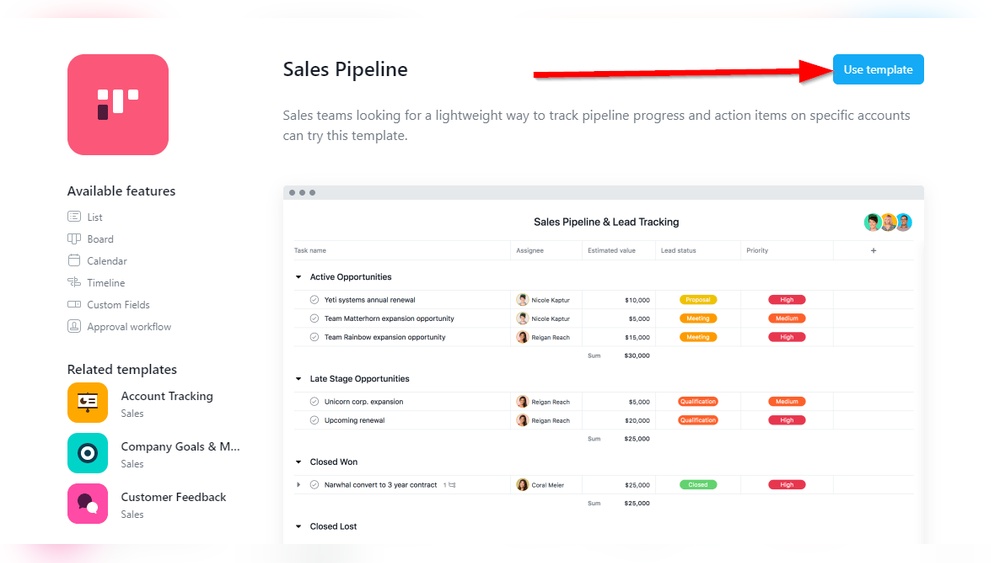Open the Customer Feedback related template link

click(173, 497)
